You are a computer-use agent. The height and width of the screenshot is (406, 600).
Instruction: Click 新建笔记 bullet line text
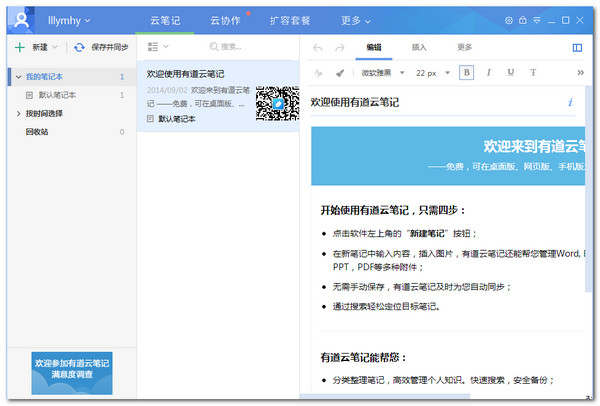click(x=404, y=234)
